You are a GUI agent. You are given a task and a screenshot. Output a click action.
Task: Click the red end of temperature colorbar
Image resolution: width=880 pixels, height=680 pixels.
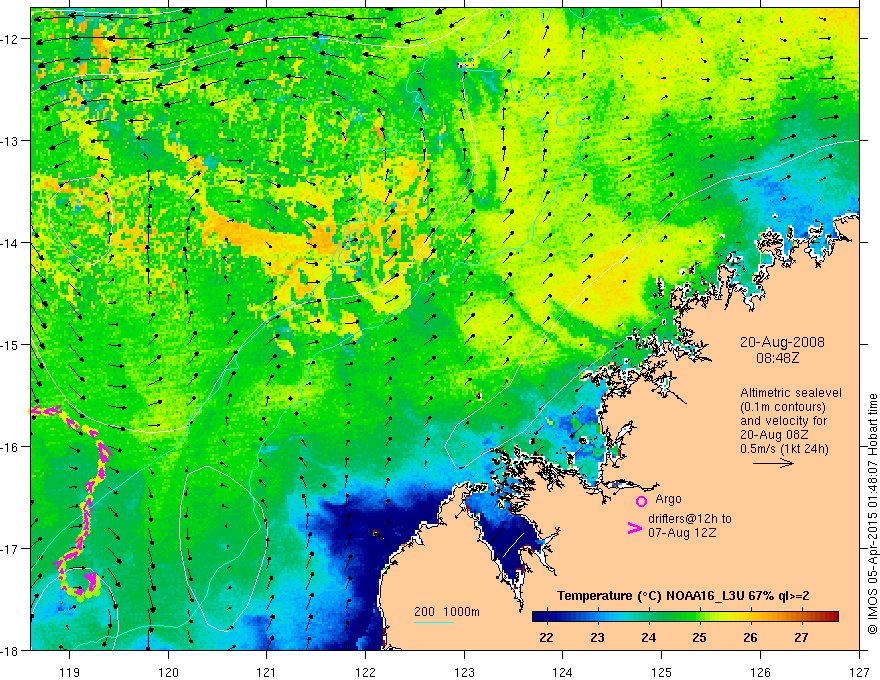tap(831, 617)
